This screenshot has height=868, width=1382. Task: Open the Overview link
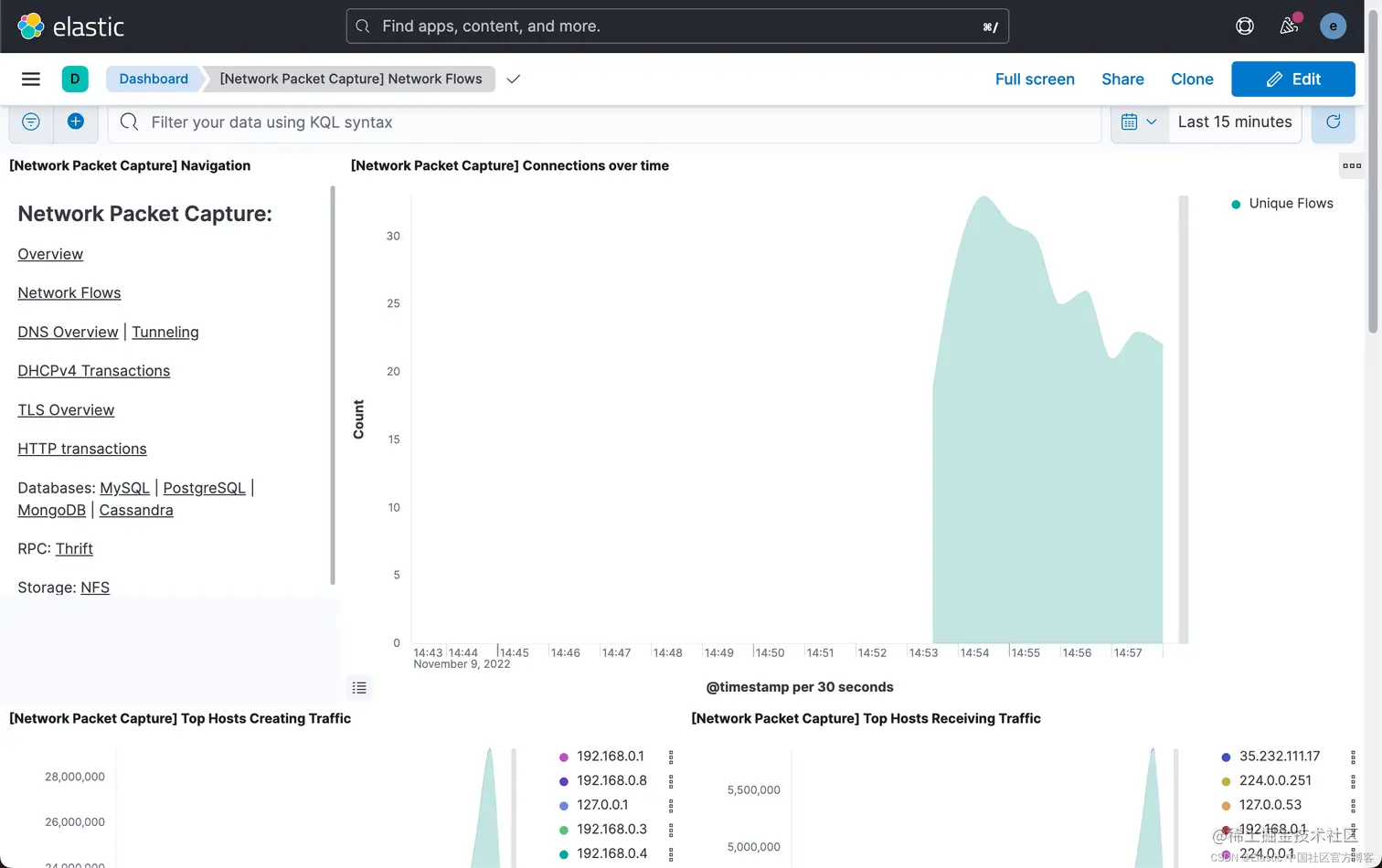(50, 254)
